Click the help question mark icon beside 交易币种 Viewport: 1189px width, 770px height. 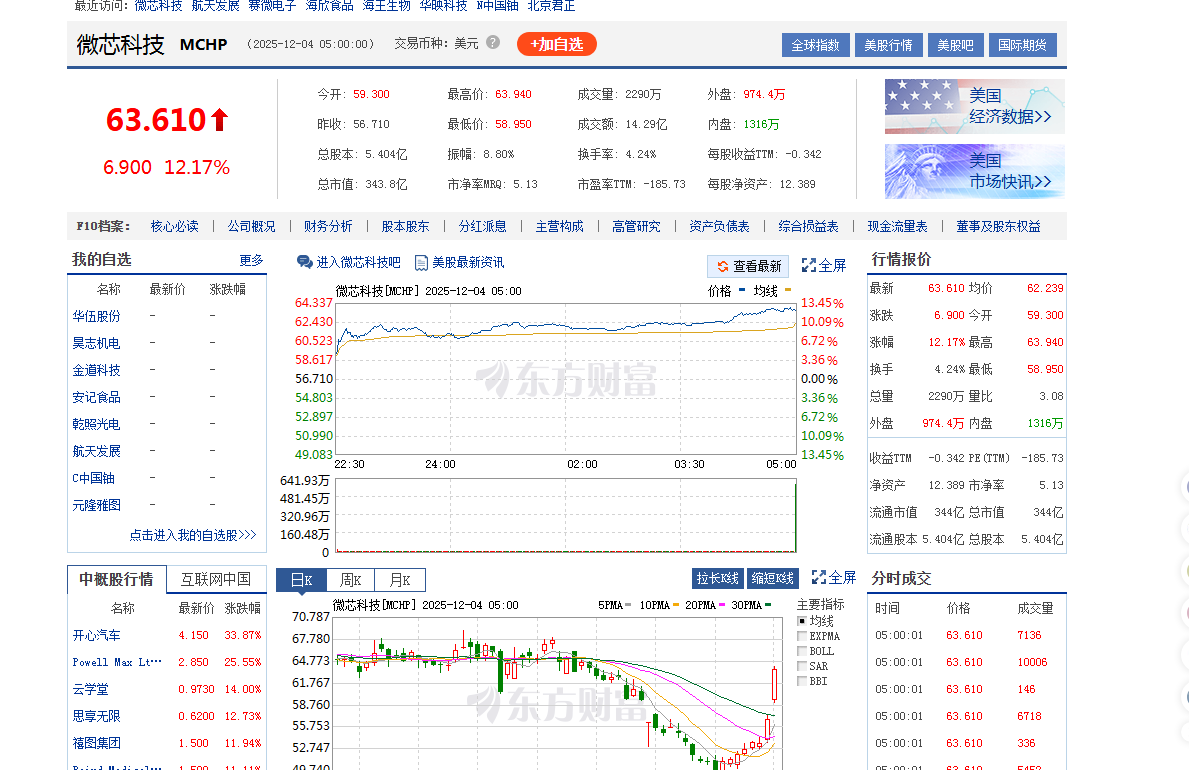coord(493,42)
